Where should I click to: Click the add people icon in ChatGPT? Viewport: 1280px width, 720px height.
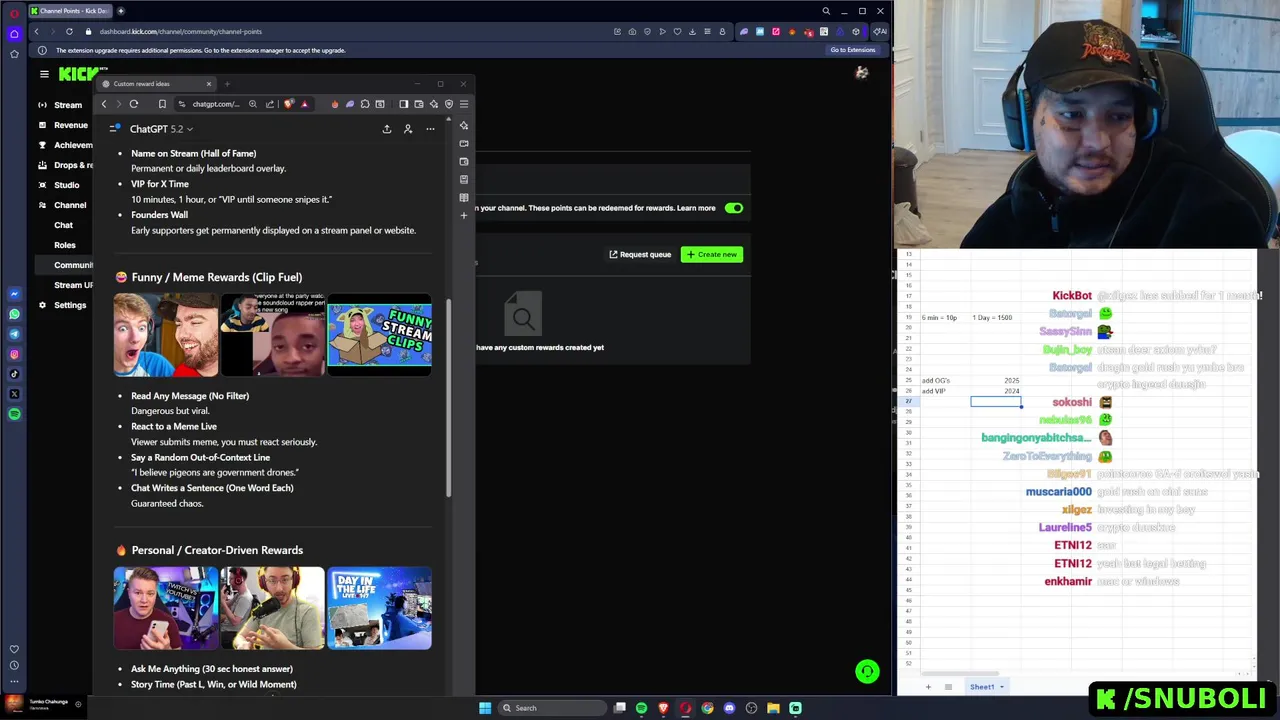tap(408, 129)
